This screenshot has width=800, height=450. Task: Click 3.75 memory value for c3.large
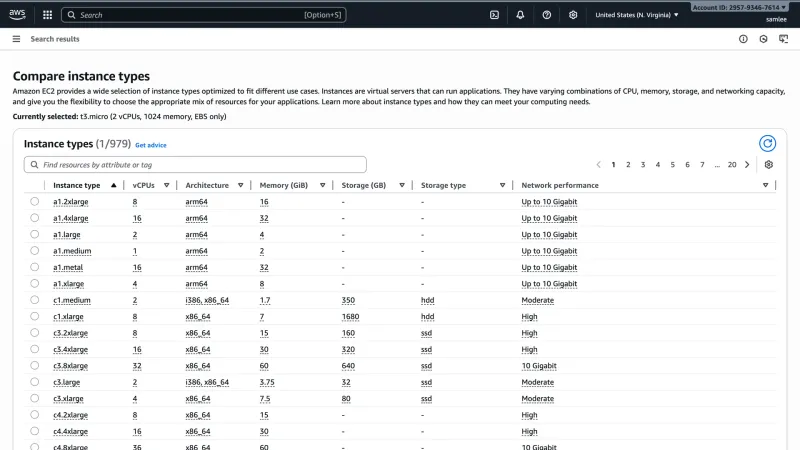[x=267, y=382]
